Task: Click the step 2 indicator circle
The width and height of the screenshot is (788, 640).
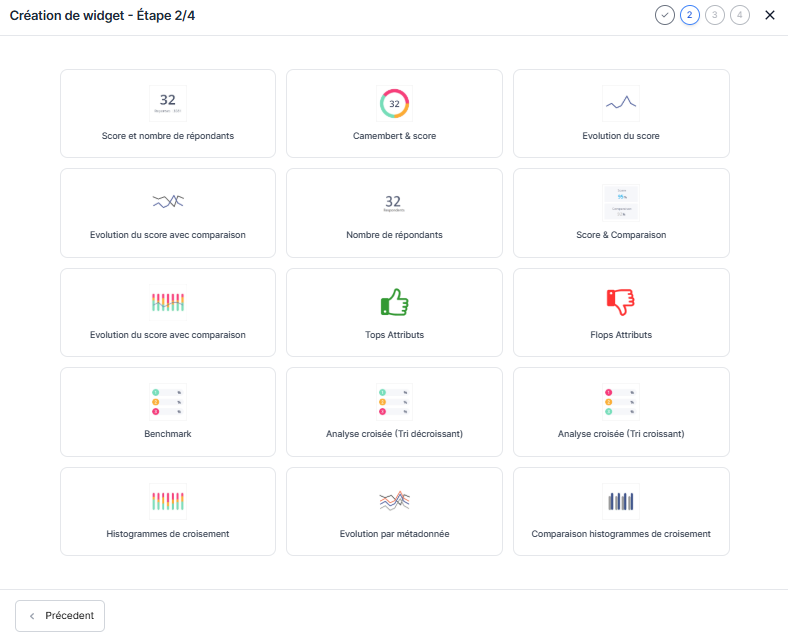Action: pyautogui.click(x=690, y=15)
